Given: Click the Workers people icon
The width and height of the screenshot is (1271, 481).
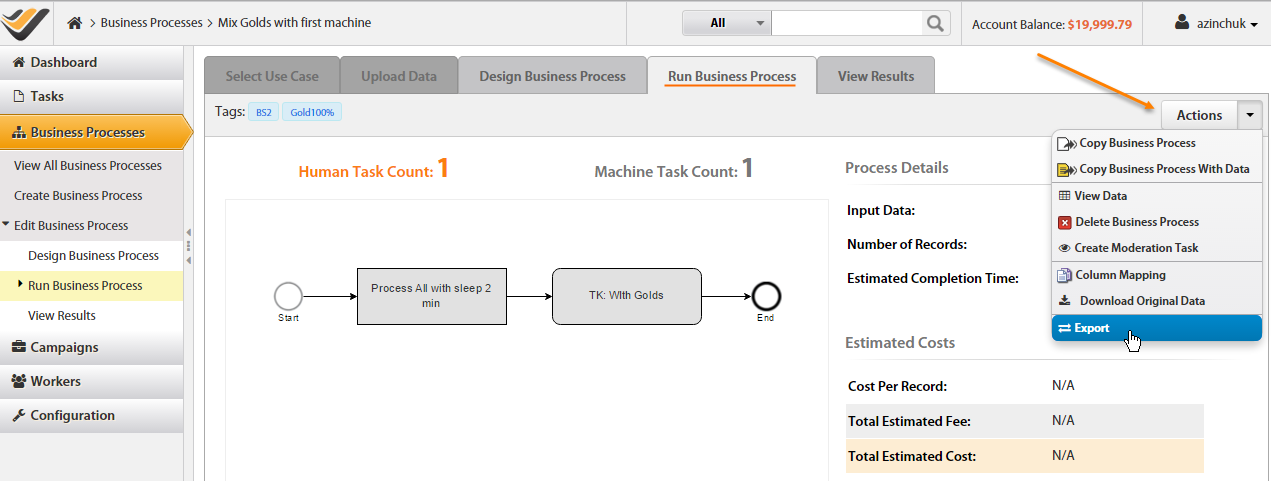Looking at the screenshot, I should [18, 381].
